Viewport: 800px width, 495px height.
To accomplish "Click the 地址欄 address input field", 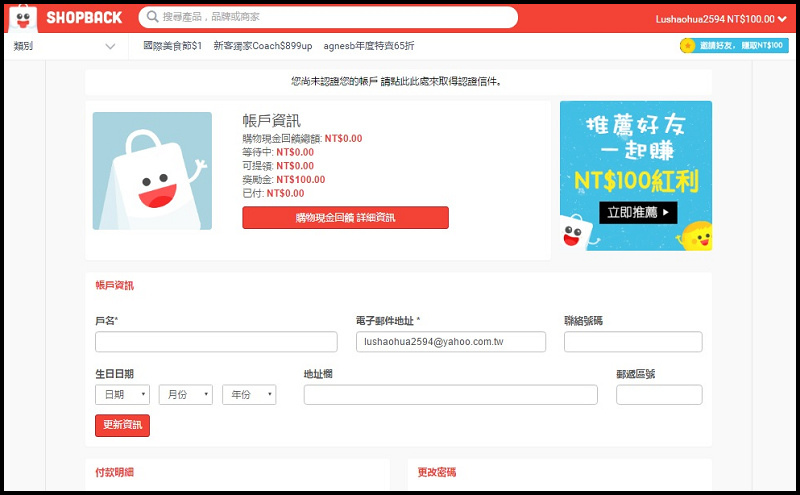I will [451, 394].
